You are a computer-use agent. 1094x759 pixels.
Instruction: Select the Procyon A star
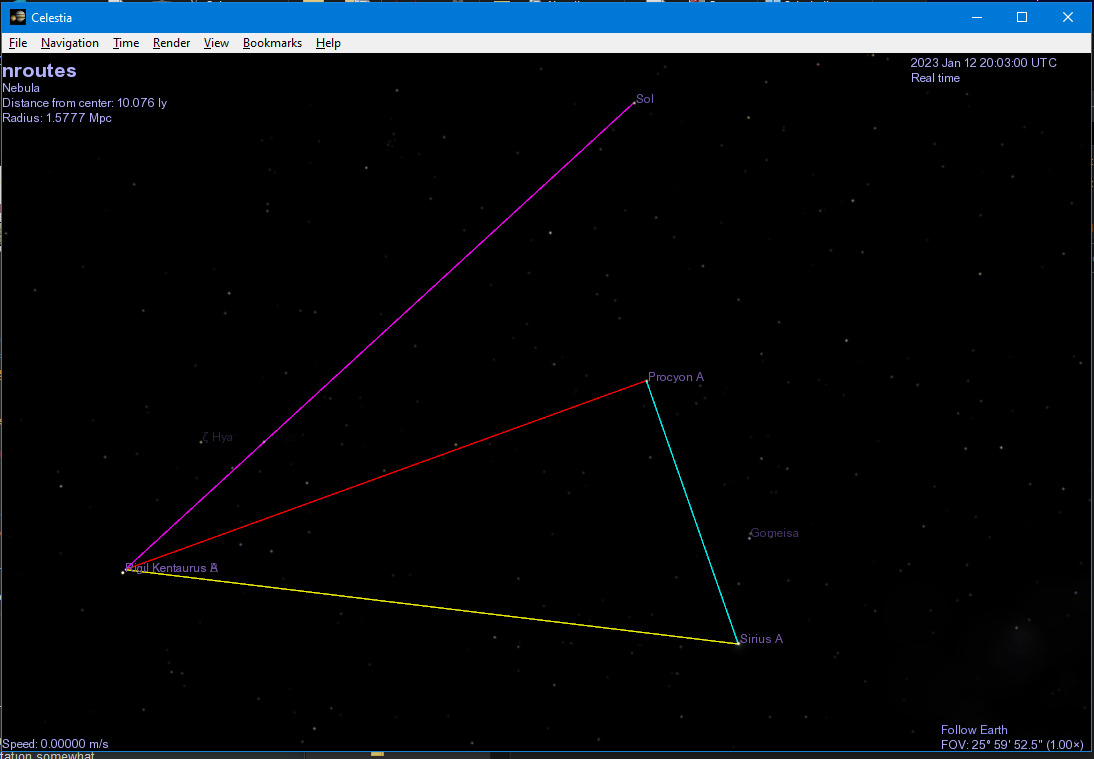647,381
